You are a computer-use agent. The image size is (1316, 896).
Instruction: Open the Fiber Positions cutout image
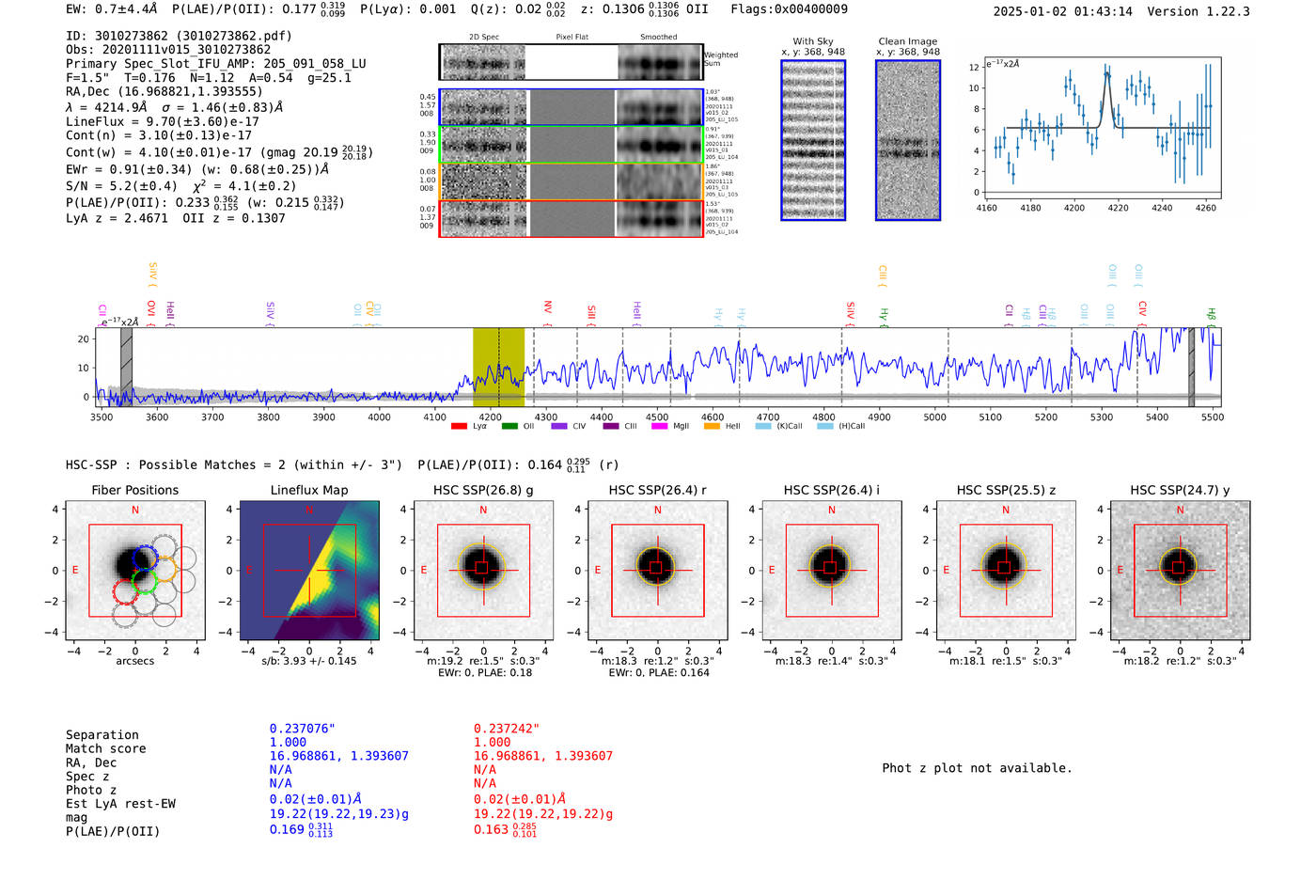(135, 570)
